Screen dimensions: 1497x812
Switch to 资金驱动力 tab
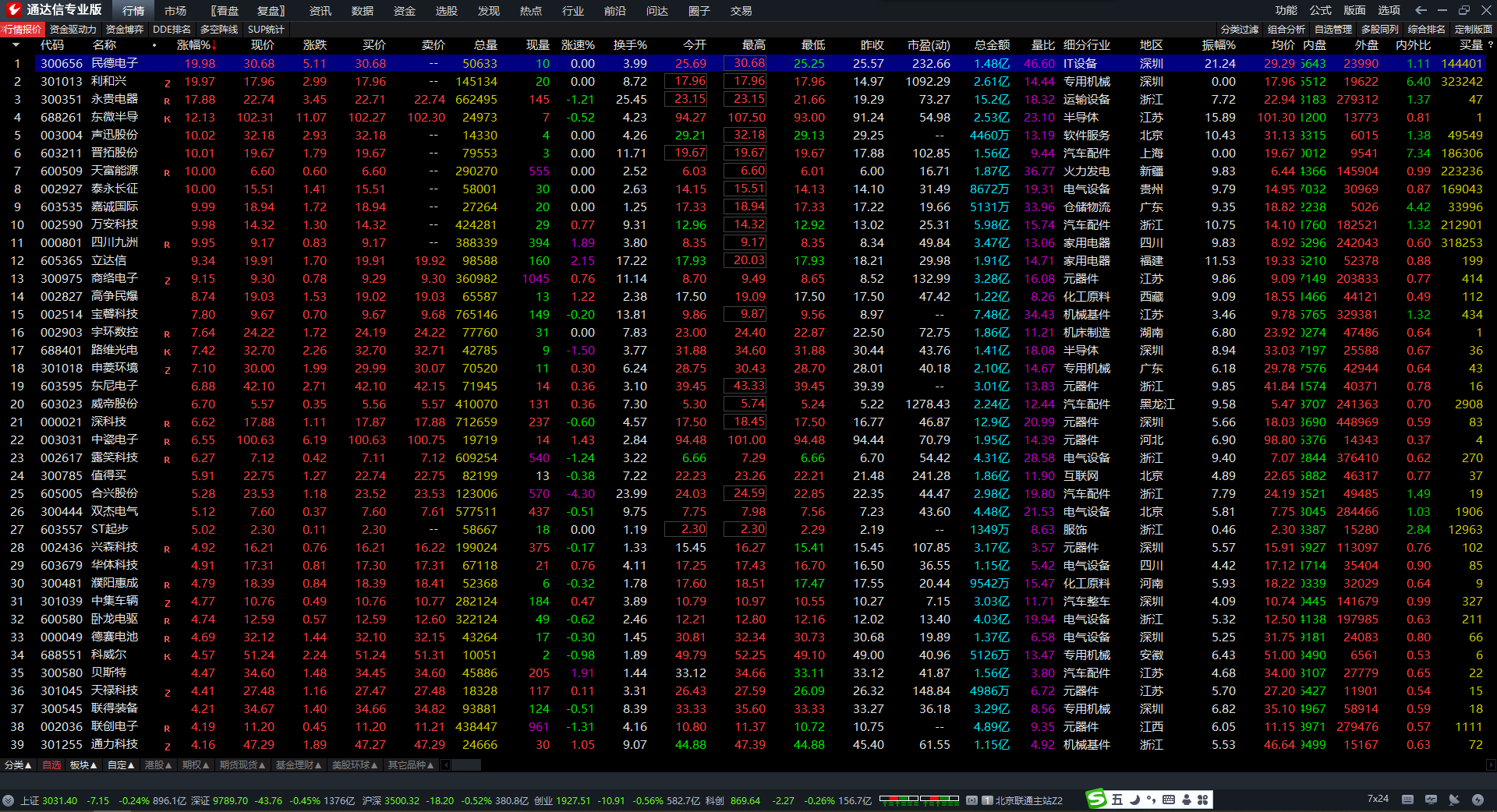[x=73, y=30]
